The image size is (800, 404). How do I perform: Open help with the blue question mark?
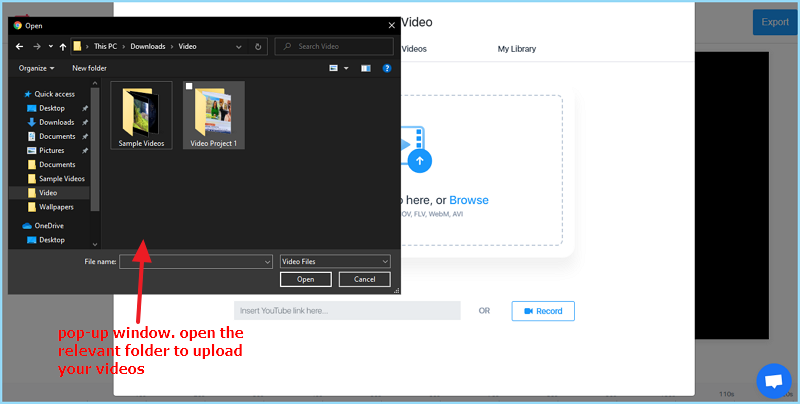(387, 68)
